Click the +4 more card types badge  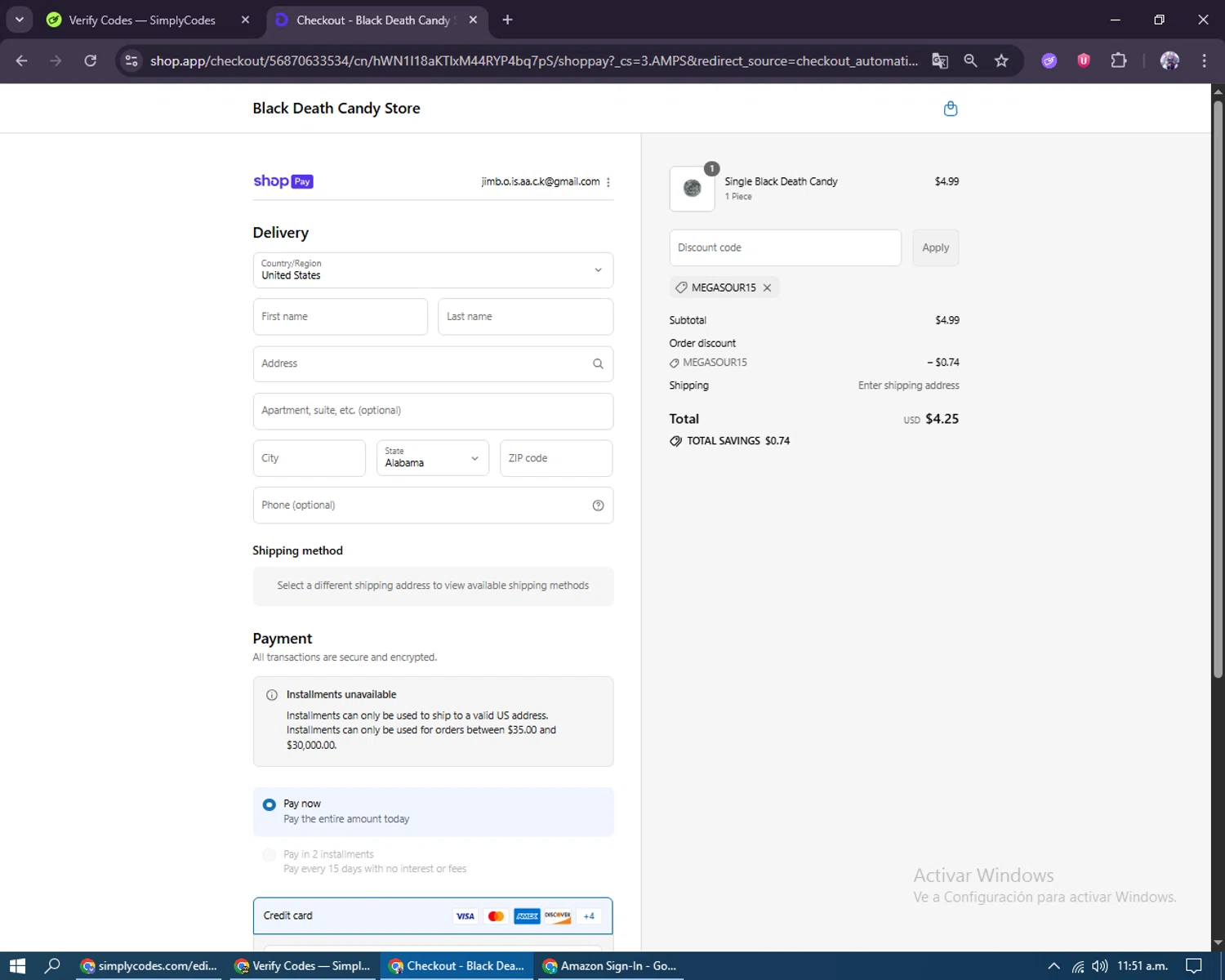[589, 916]
